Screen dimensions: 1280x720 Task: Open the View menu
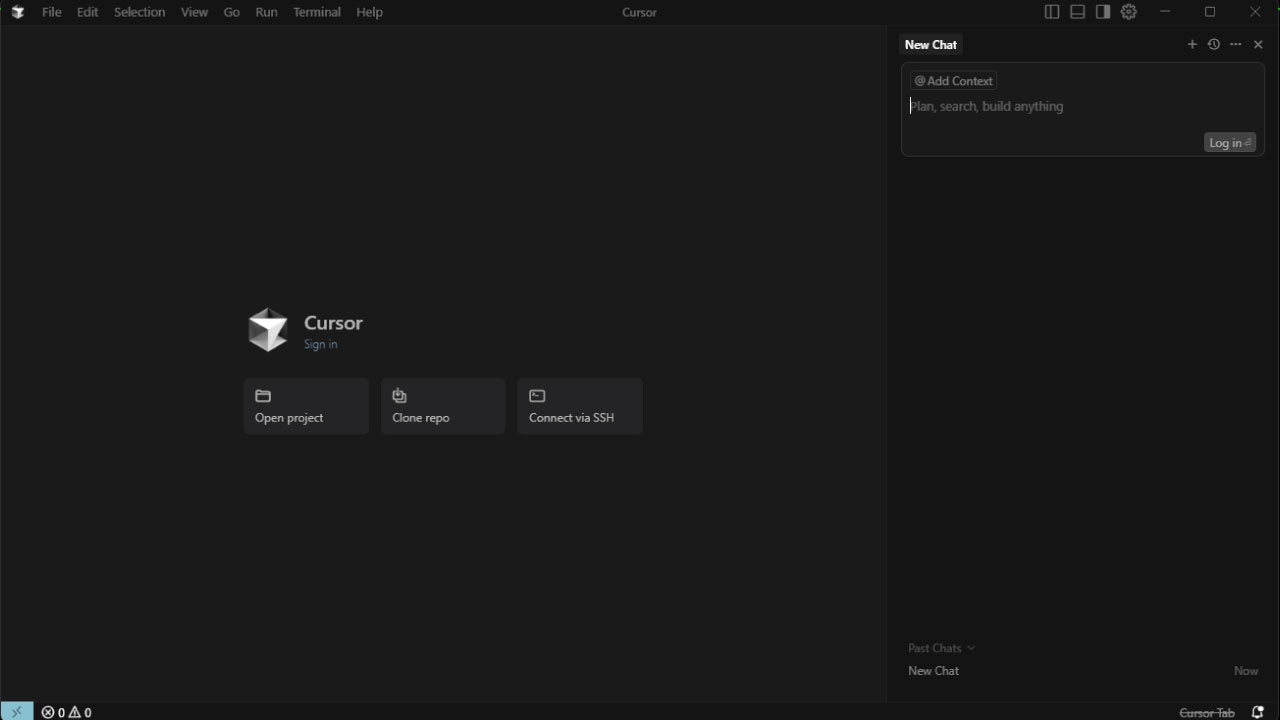194,12
